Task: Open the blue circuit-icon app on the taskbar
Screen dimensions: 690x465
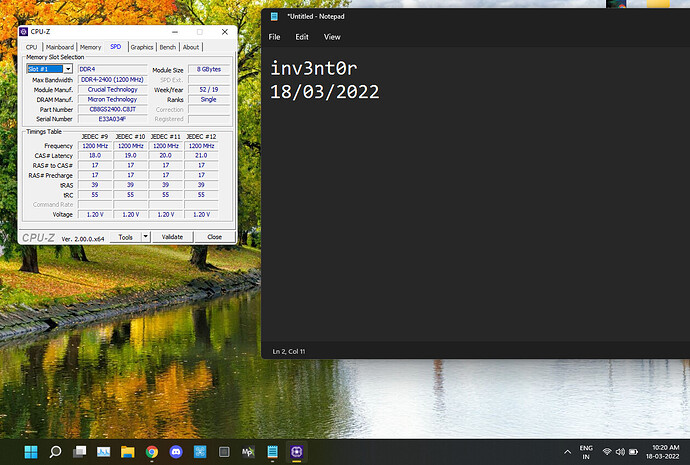Action: pyautogui.click(x=200, y=452)
